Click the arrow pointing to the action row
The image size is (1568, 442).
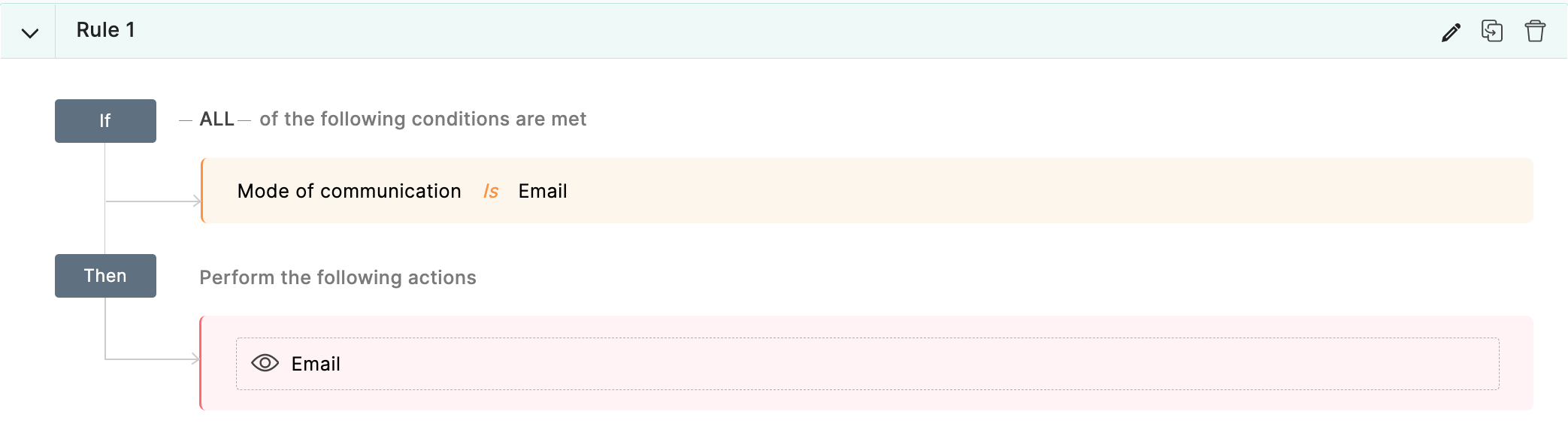click(194, 359)
